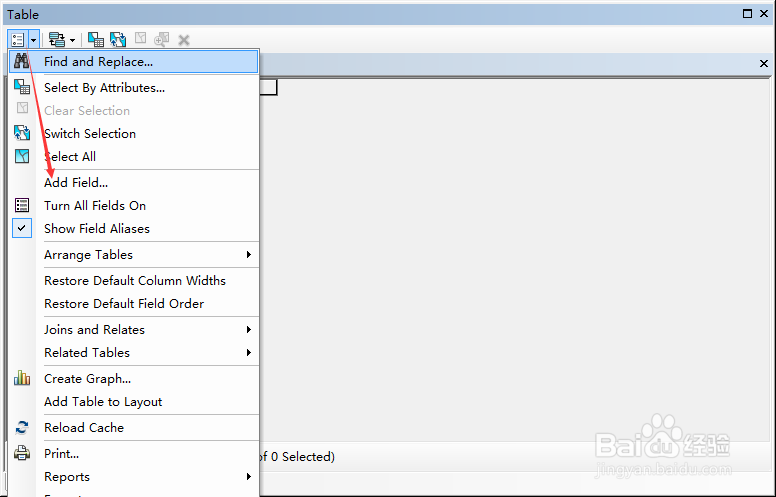Open the Related Tables submenu entry
Viewport: 776px width, 497px height.
(x=134, y=352)
